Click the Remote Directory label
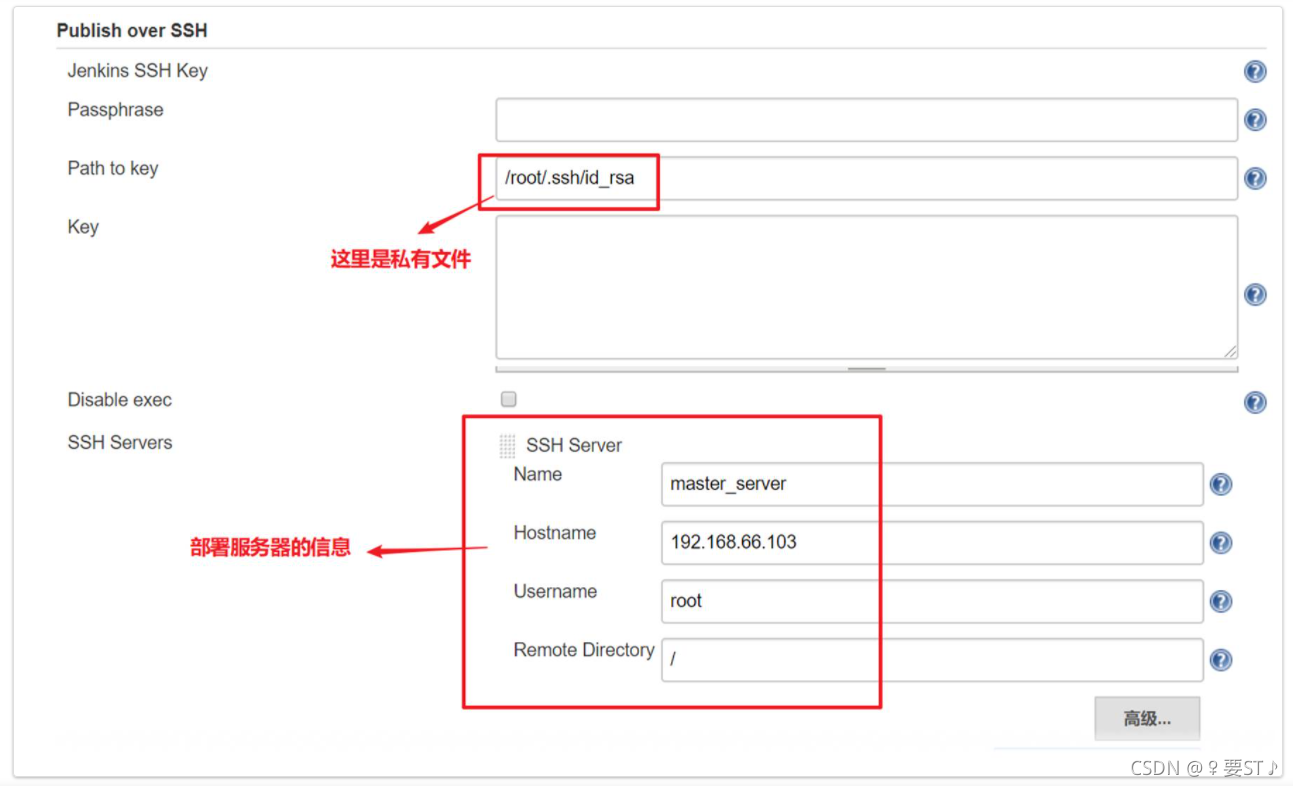1293x786 pixels. point(584,650)
